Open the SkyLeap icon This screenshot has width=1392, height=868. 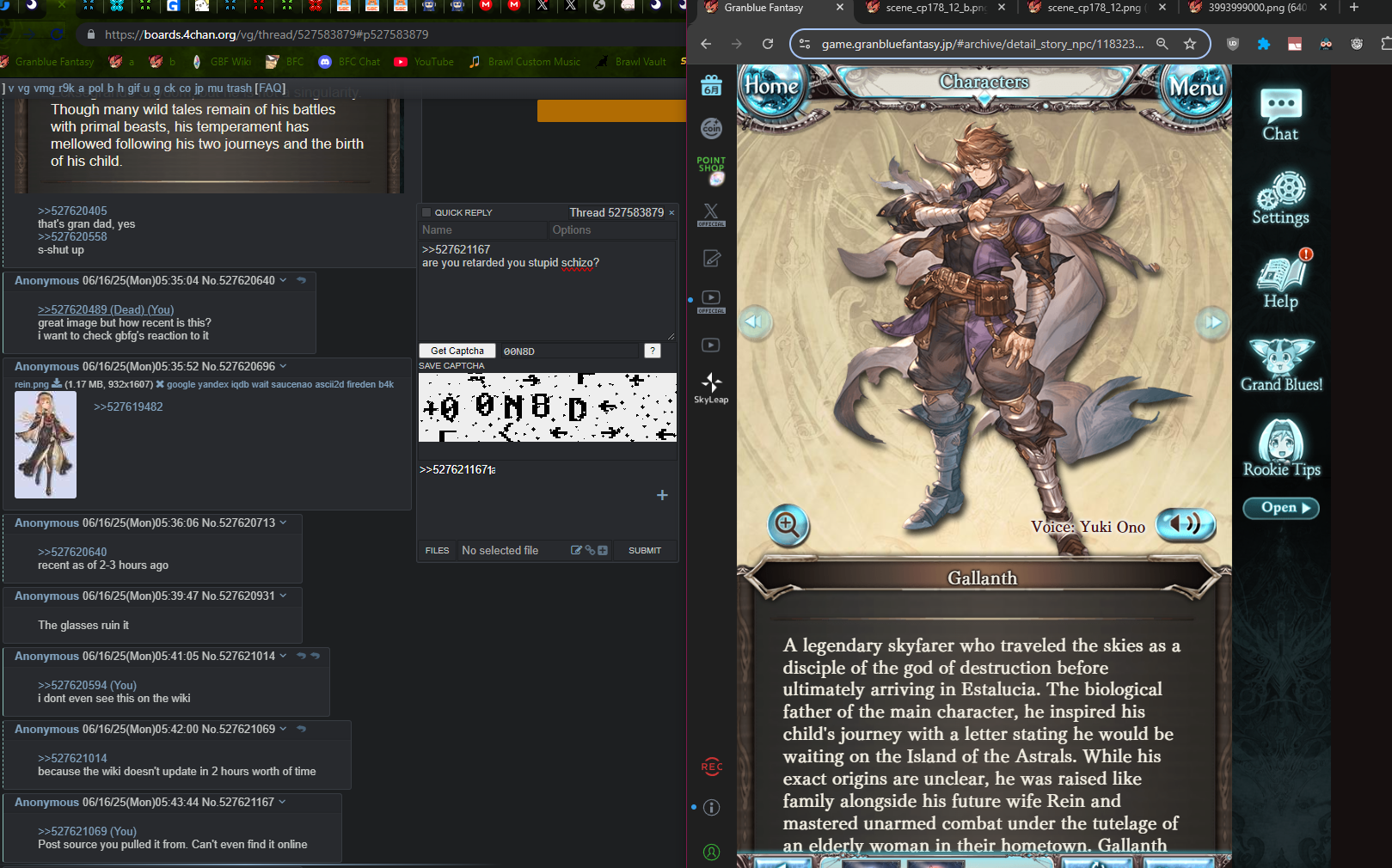711,388
